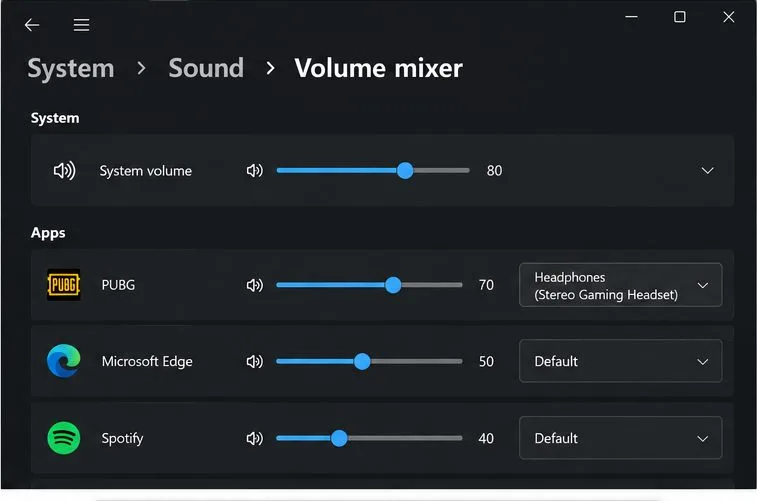Click the PUBG app icon

click(64, 285)
